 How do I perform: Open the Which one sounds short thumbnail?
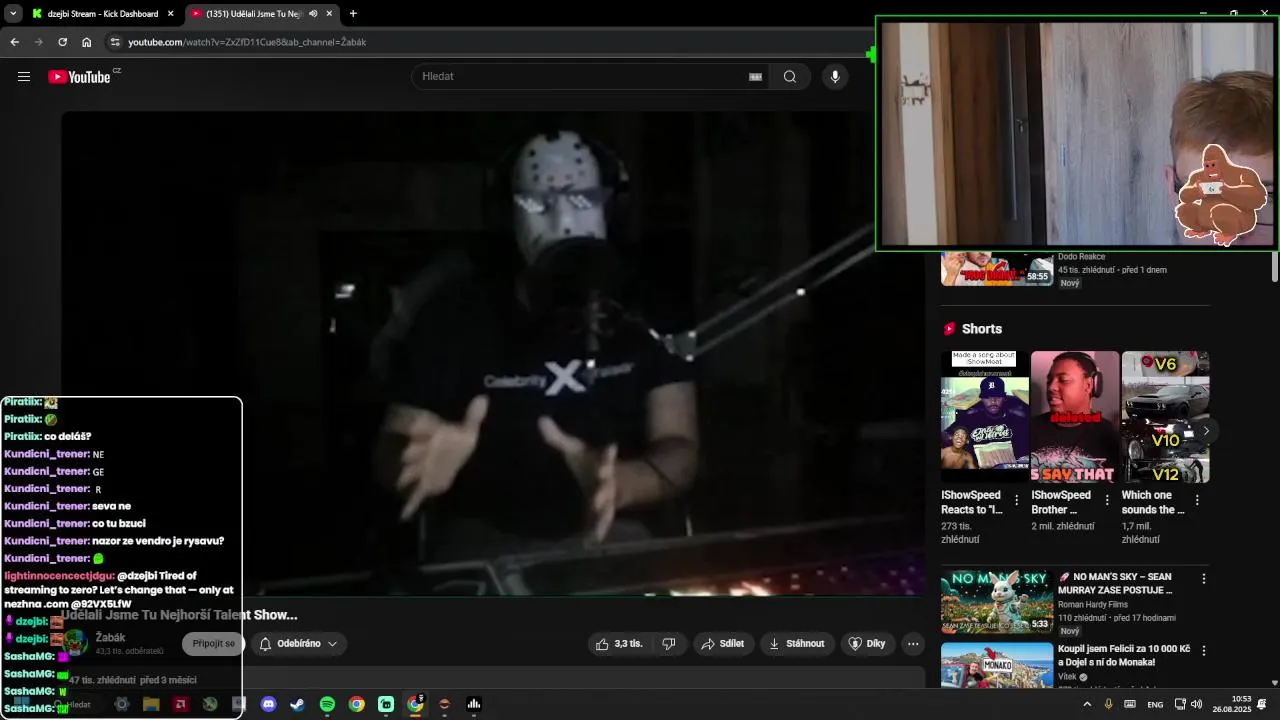tap(1165, 417)
